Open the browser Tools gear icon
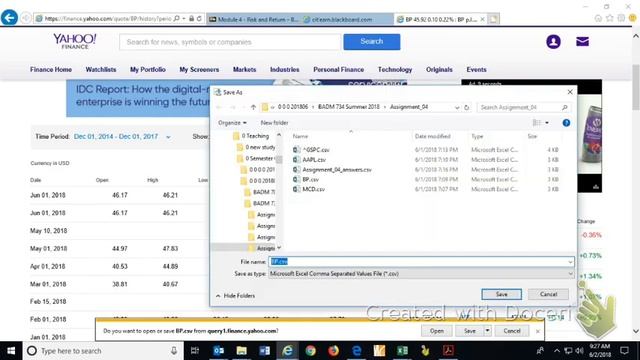The height and width of the screenshot is (360, 640). click(621, 18)
